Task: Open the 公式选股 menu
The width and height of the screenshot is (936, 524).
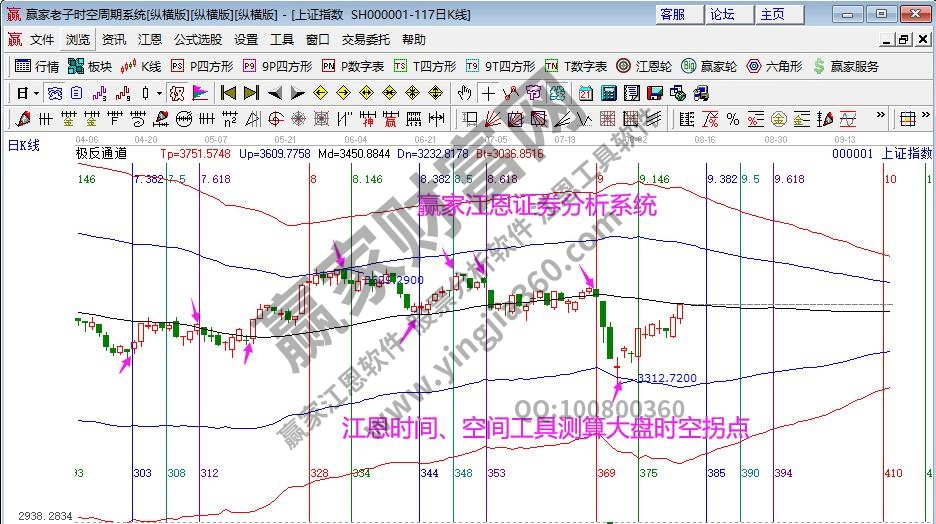Action: tap(196, 40)
